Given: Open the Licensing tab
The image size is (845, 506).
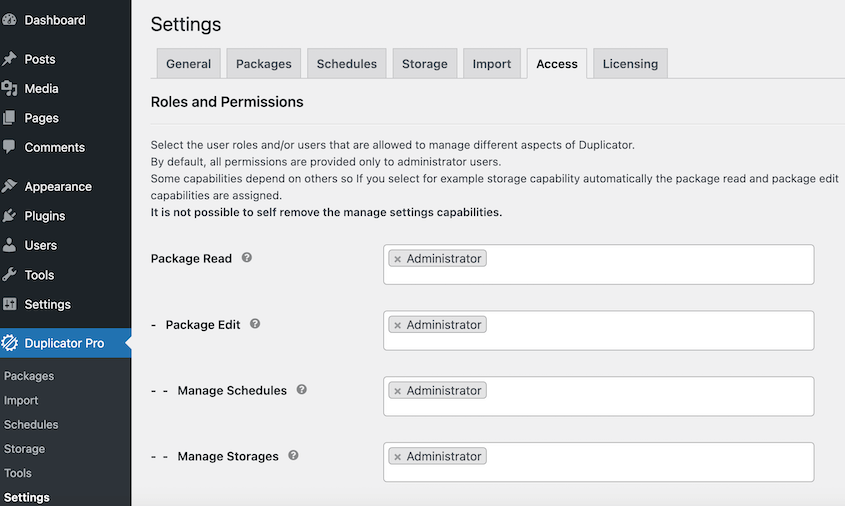Looking at the screenshot, I should (x=630, y=64).
